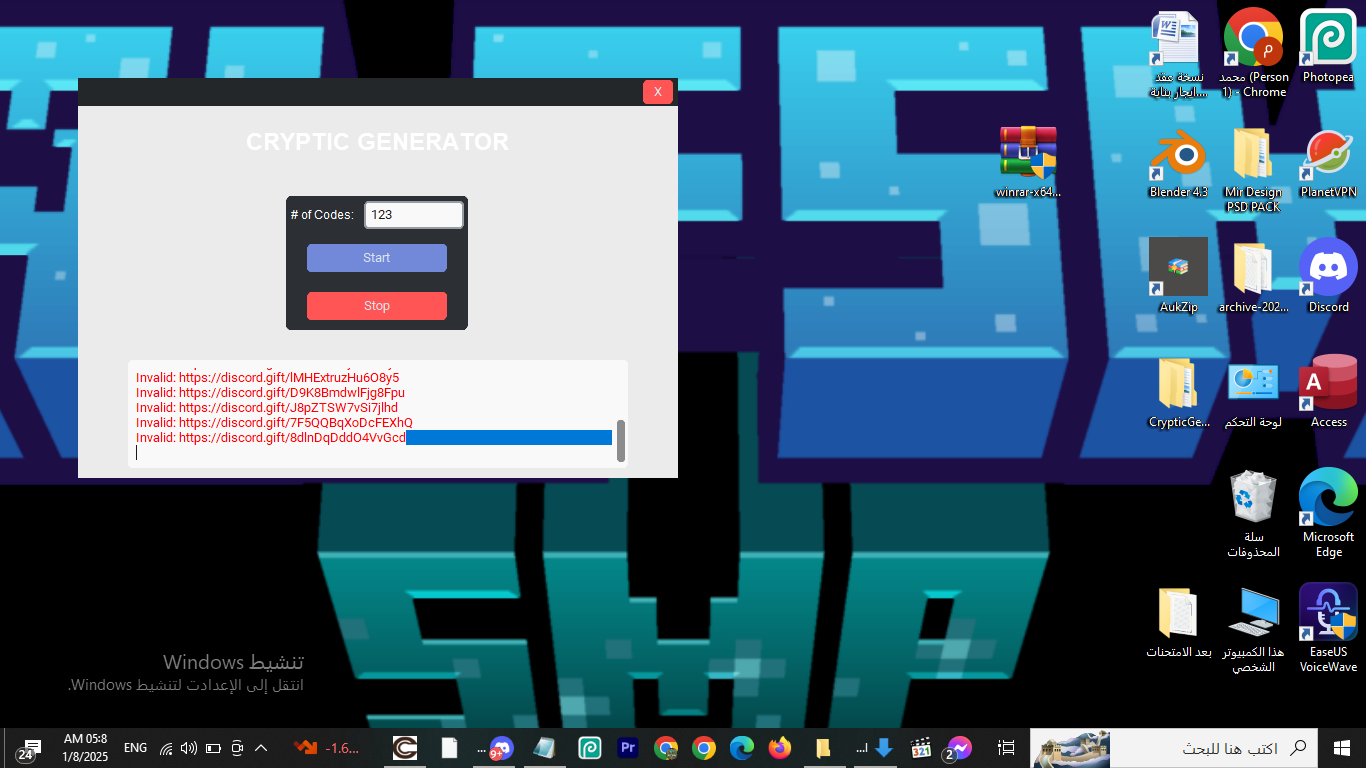Click the invalid link ending J8pZTSW7vSi7jlhd
The height and width of the screenshot is (768, 1366).
click(x=267, y=408)
